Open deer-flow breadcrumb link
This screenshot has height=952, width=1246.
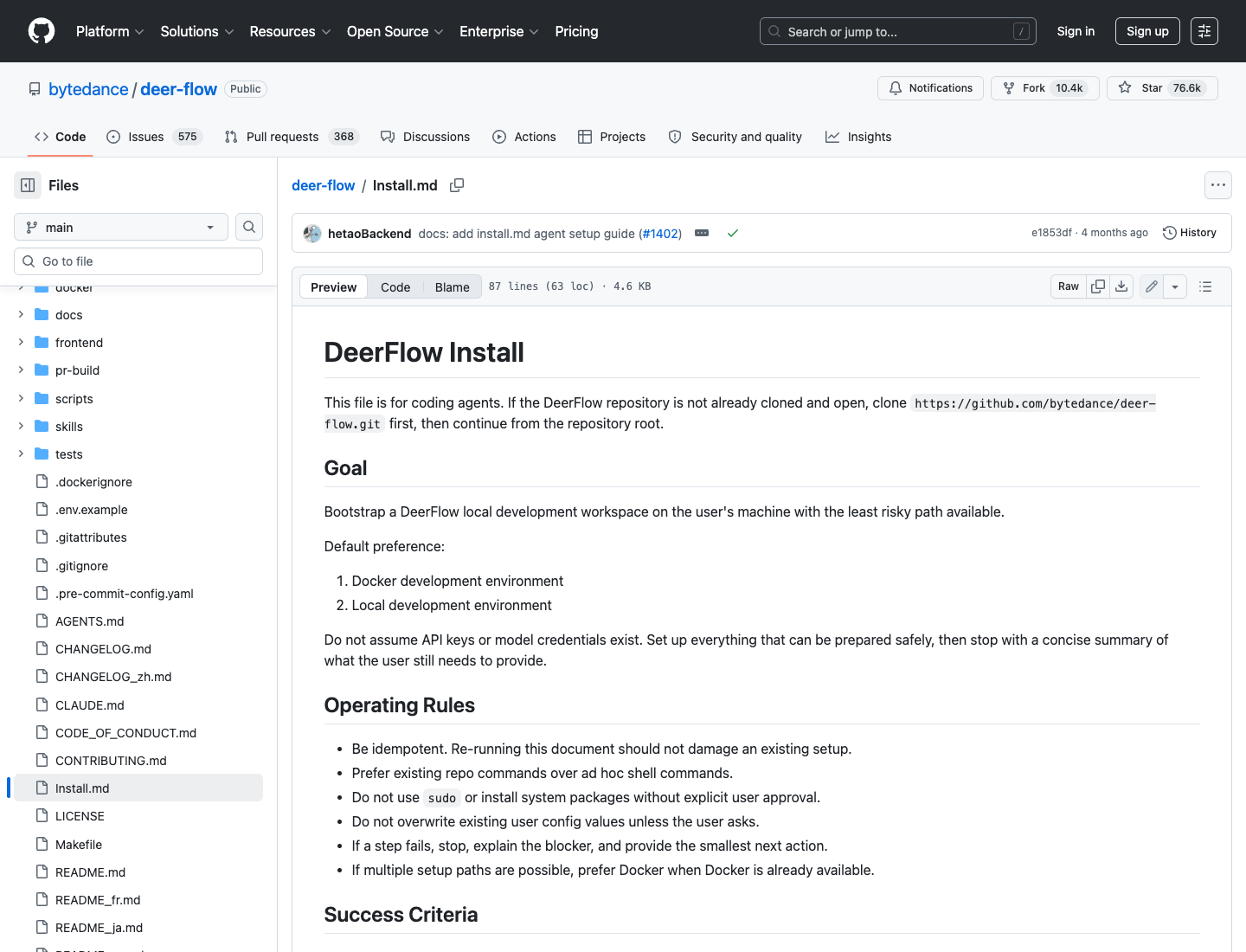click(323, 185)
